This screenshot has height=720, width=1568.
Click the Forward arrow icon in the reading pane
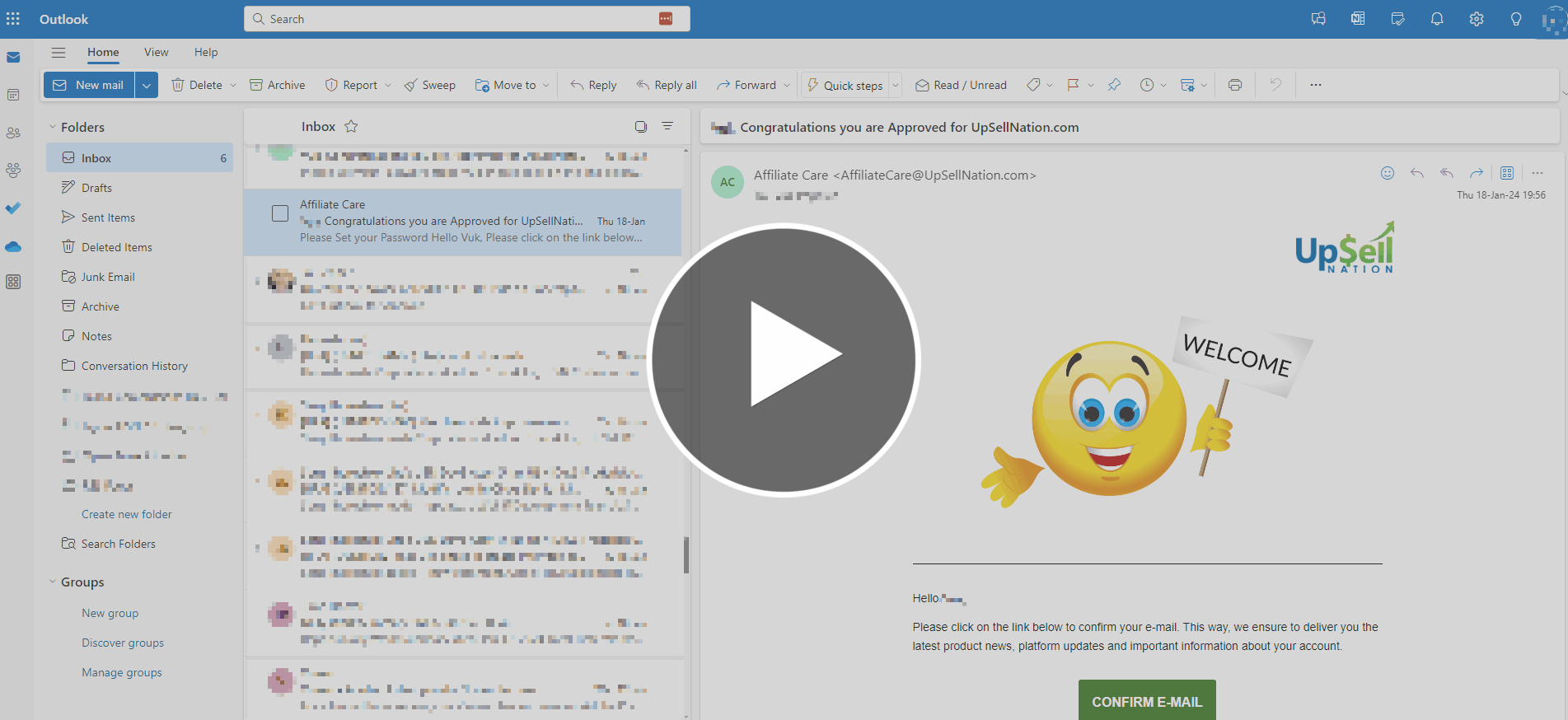(1477, 173)
